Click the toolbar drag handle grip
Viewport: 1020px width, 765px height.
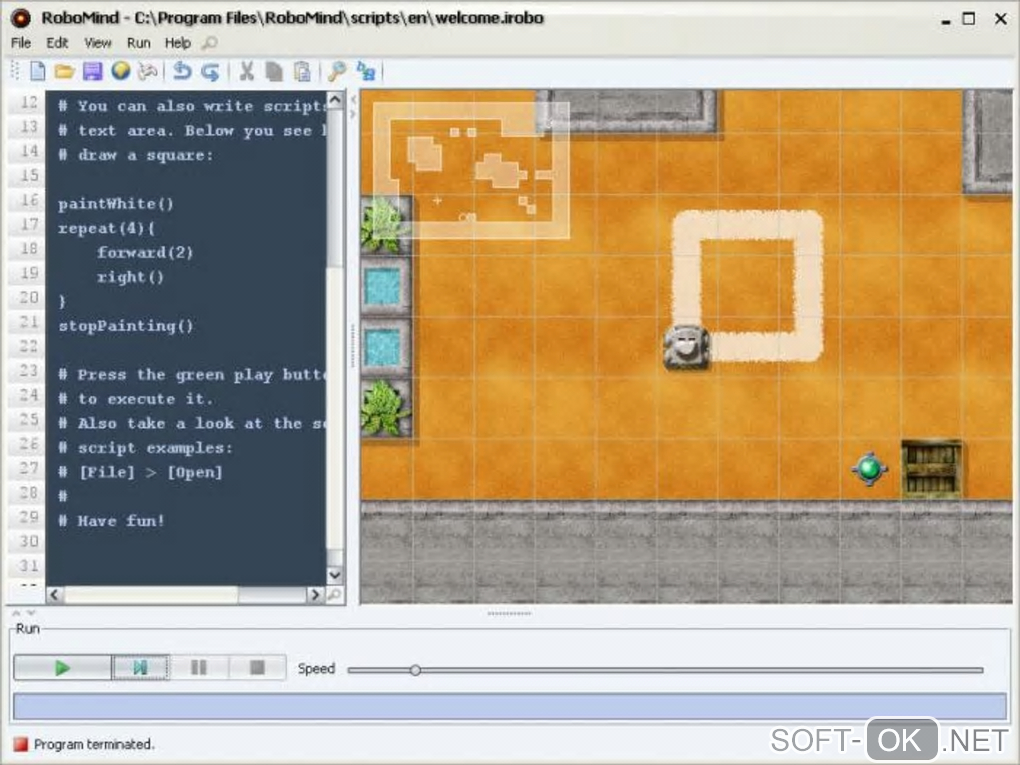click(x=15, y=71)
